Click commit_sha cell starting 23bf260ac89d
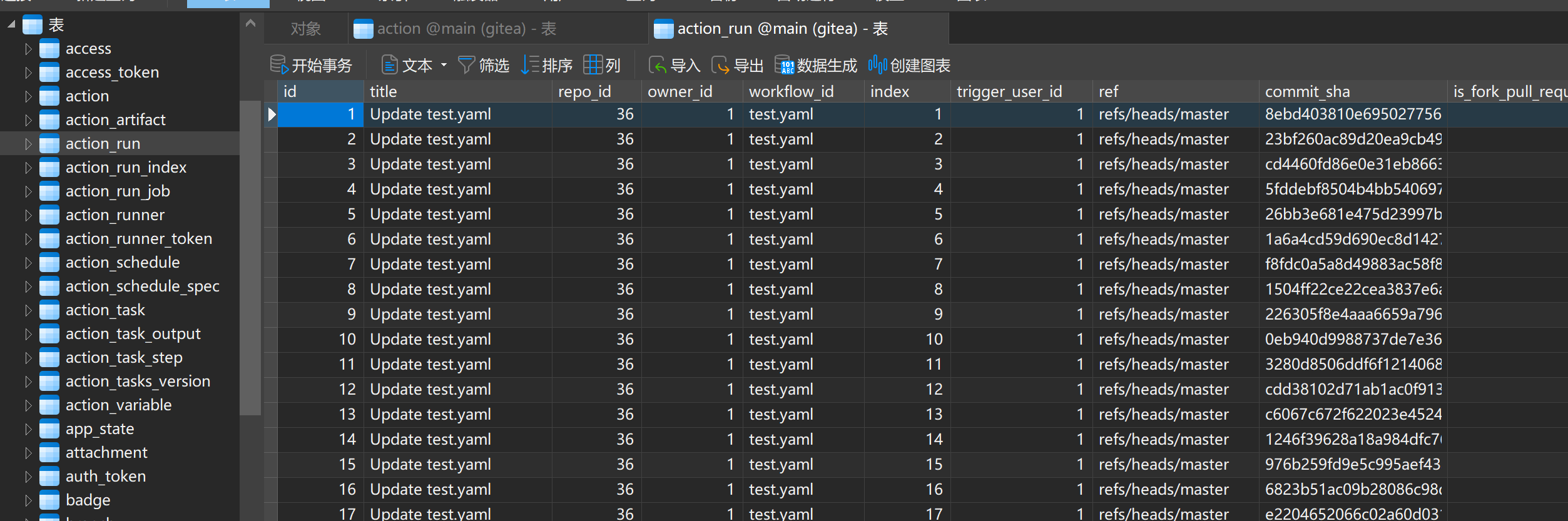 (x=1353, y=139)
